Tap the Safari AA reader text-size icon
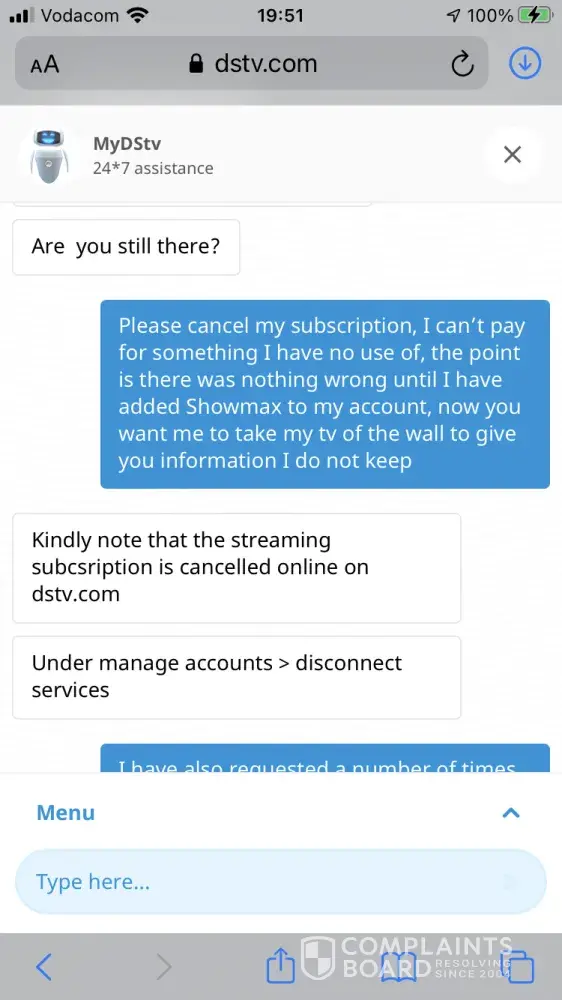562x1000 pixels. click(x=45, y=64)
